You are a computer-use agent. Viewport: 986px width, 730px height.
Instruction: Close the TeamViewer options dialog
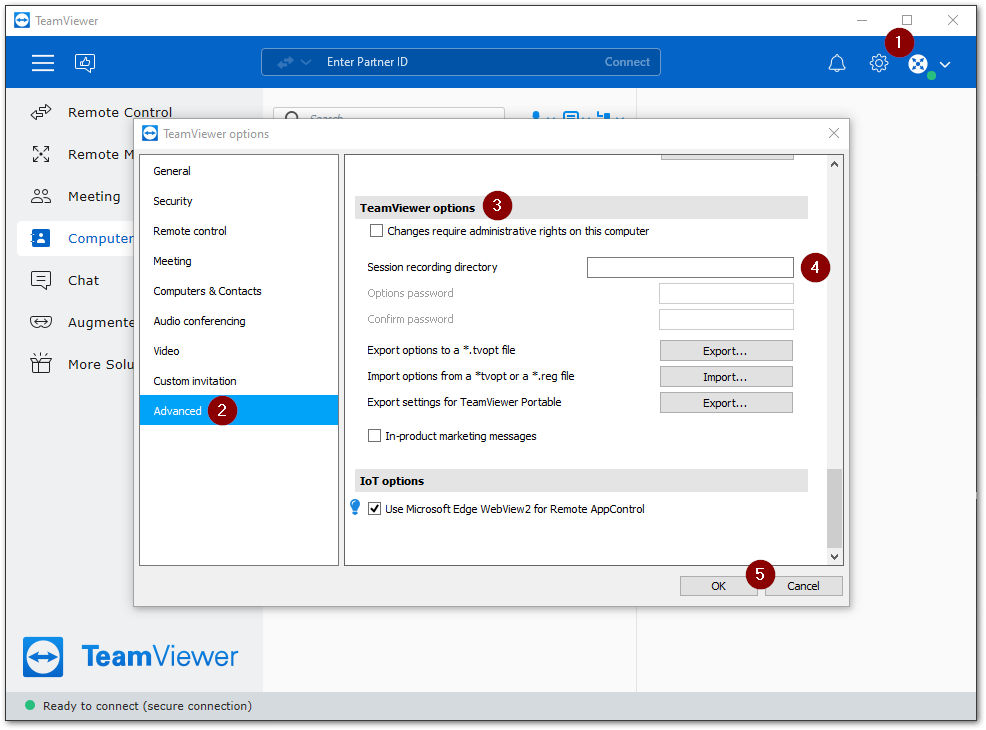pos(833,133)
